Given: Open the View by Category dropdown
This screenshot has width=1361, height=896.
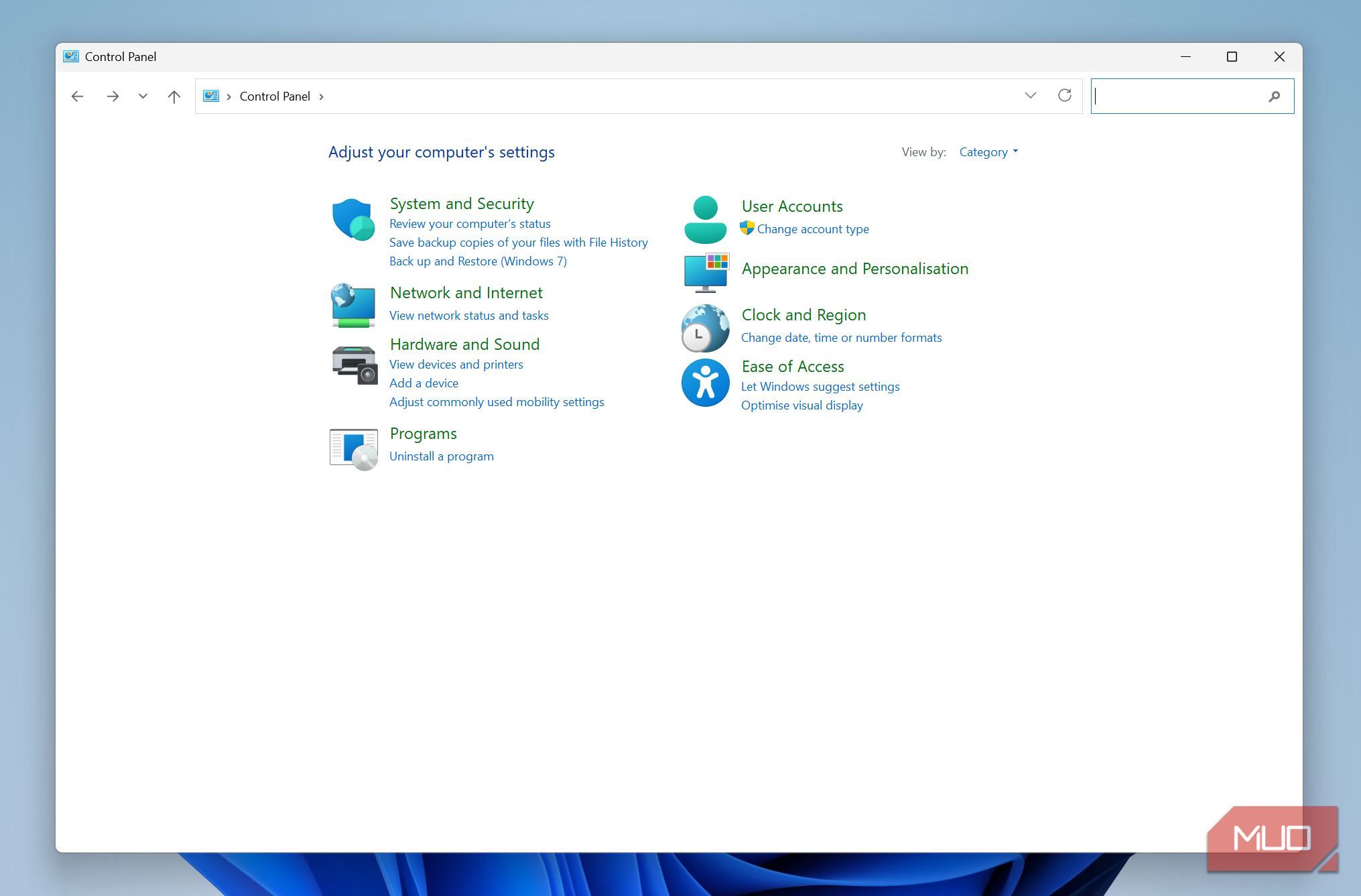Looking at the screenshot, I should (x=988, y=152).
